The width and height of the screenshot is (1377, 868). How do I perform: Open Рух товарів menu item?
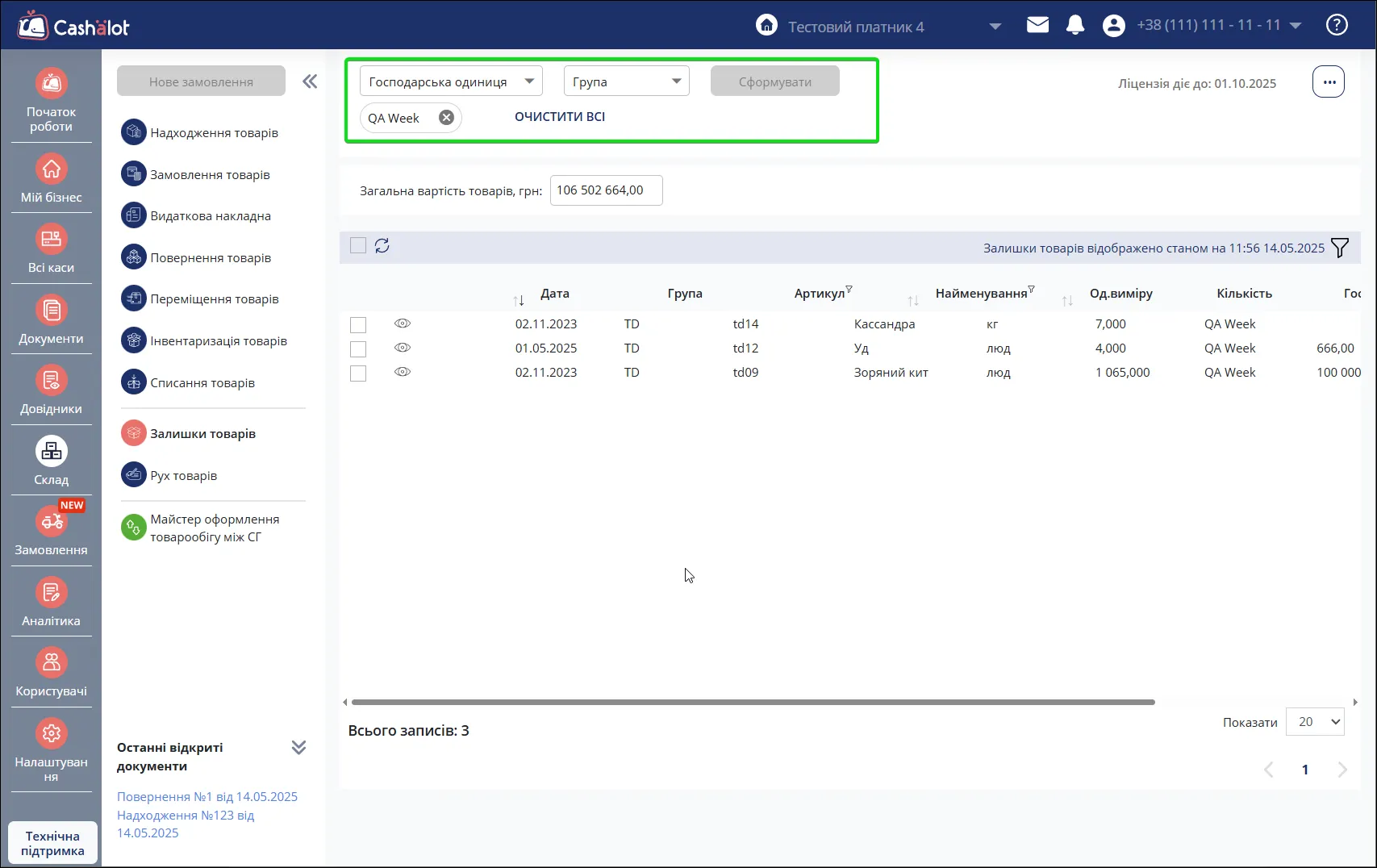coord(169,475)
